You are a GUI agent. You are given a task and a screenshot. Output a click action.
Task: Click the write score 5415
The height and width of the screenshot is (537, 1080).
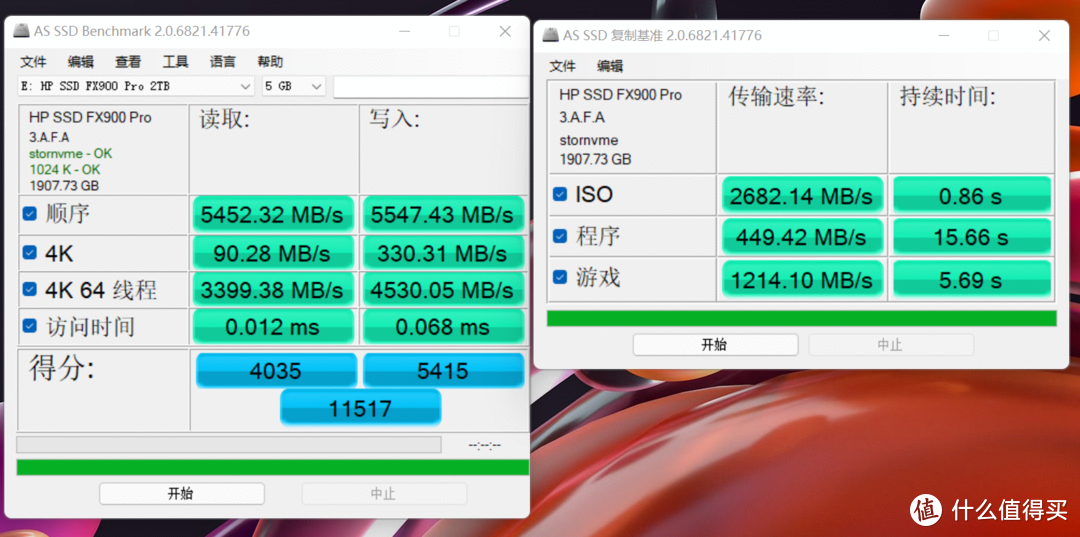443,370
